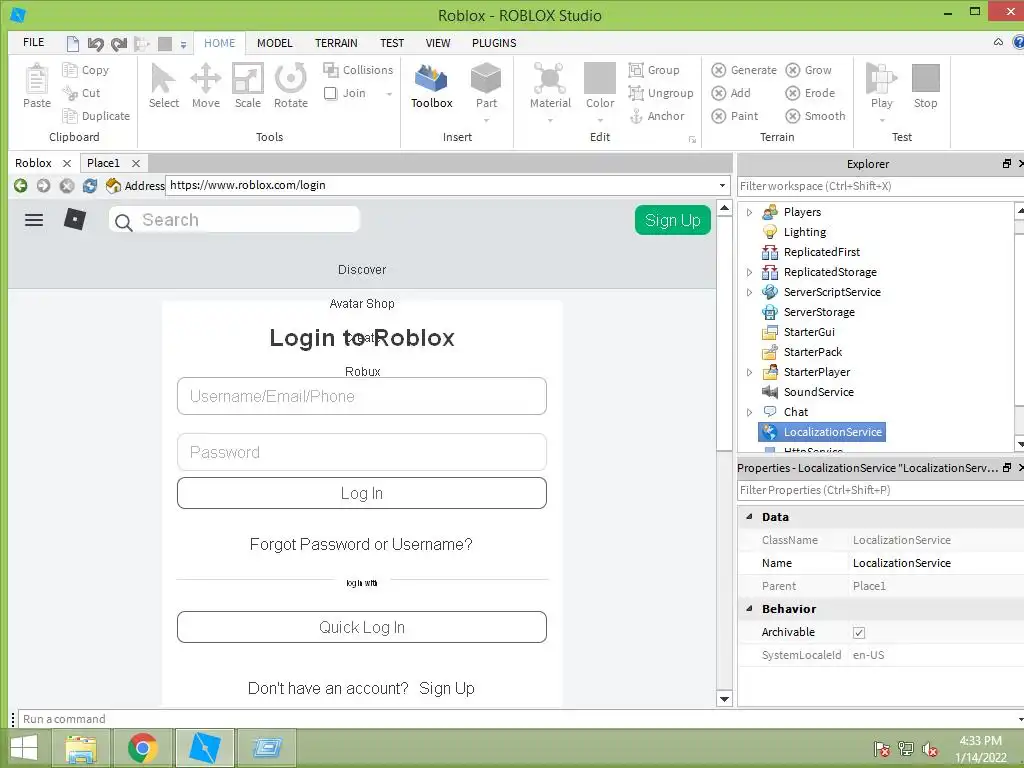Open Chrome from the taskbar
Image resolution: width=1024 pixels, height=768 pixels.
142,748
